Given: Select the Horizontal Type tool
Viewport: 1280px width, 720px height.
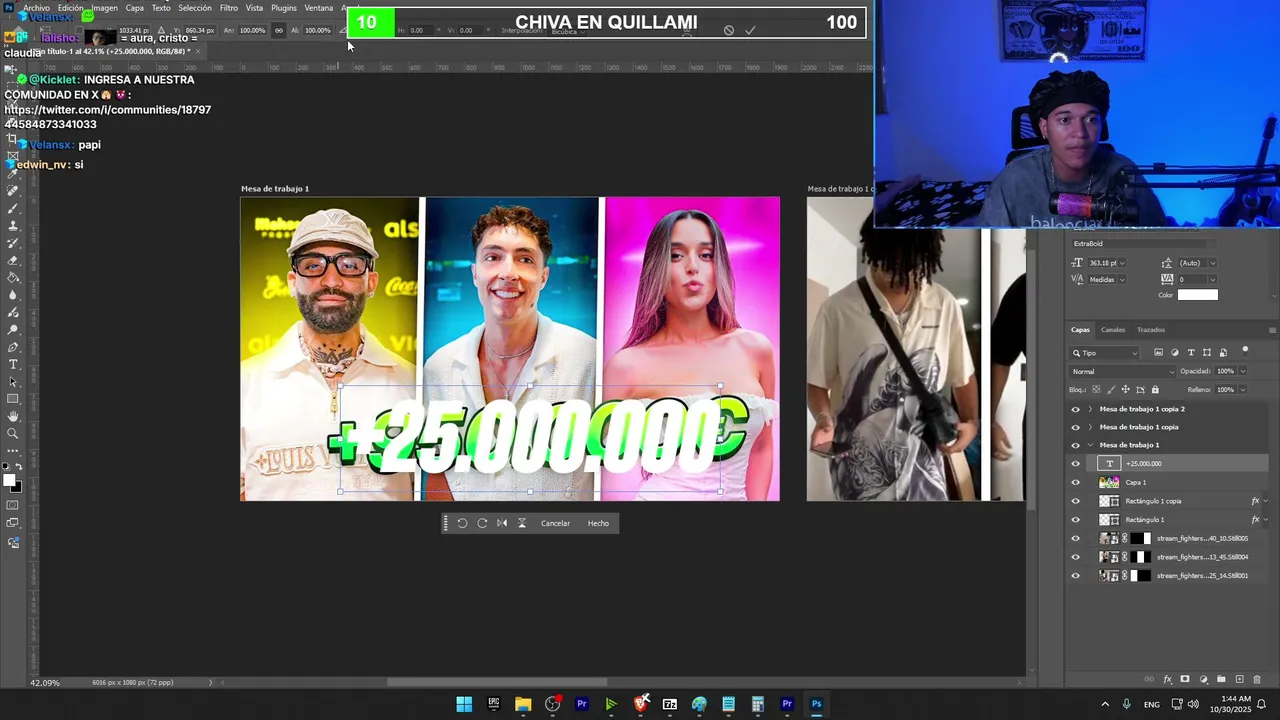Looking at the screenshot, I should (x=13, y=364).
